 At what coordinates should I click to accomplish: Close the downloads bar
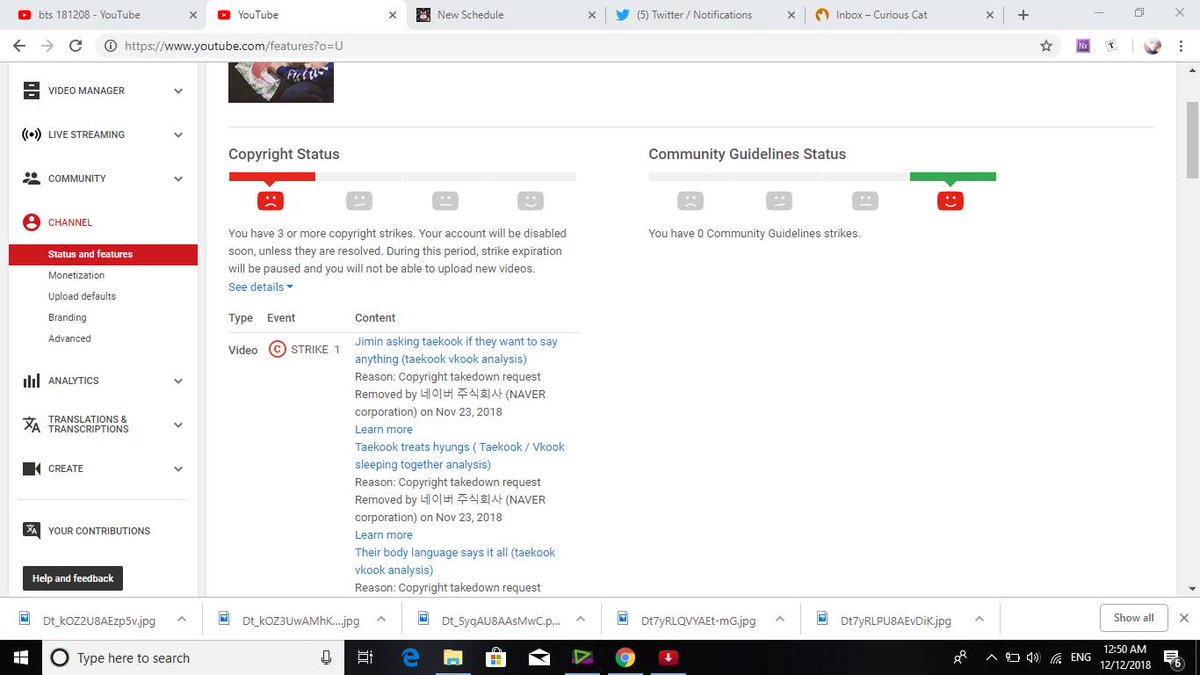coord(1184,618)
